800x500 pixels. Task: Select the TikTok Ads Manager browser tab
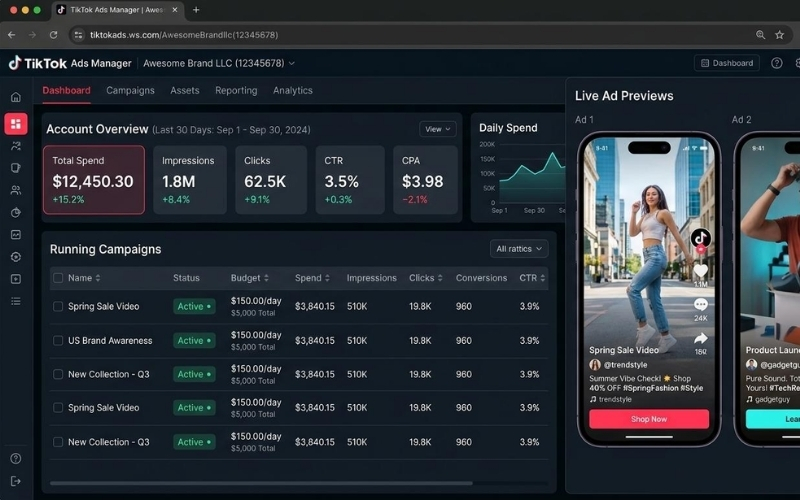[117, 10]
